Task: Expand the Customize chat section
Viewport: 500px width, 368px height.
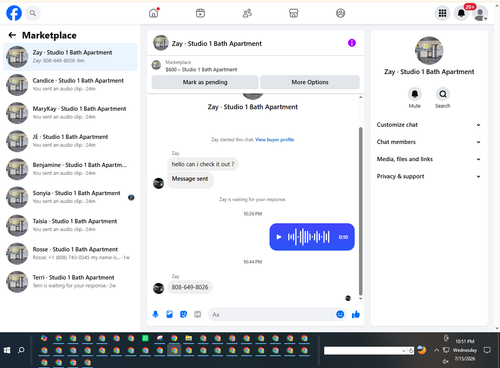Action: click(x=429, y=125)
